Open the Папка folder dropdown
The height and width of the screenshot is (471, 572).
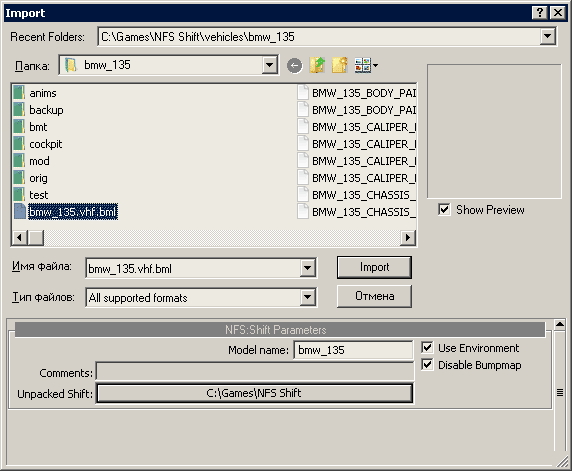(x=269, y=65)
